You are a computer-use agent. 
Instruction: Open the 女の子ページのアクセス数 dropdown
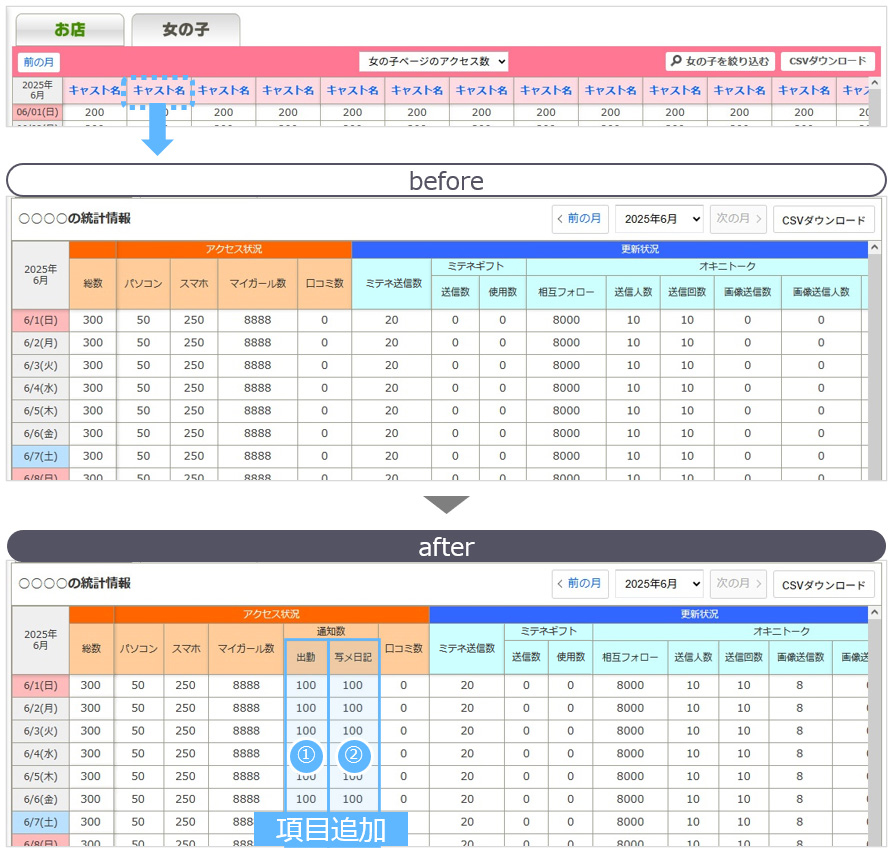click(434, 62)
